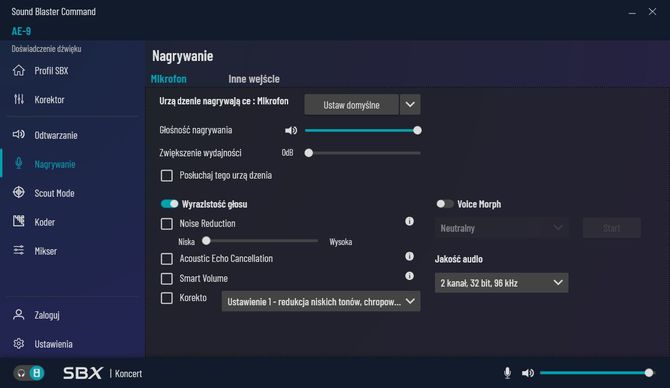Click the Ustaw domyślne button
This screenshot has width=670, height=388.
[351, 105]
